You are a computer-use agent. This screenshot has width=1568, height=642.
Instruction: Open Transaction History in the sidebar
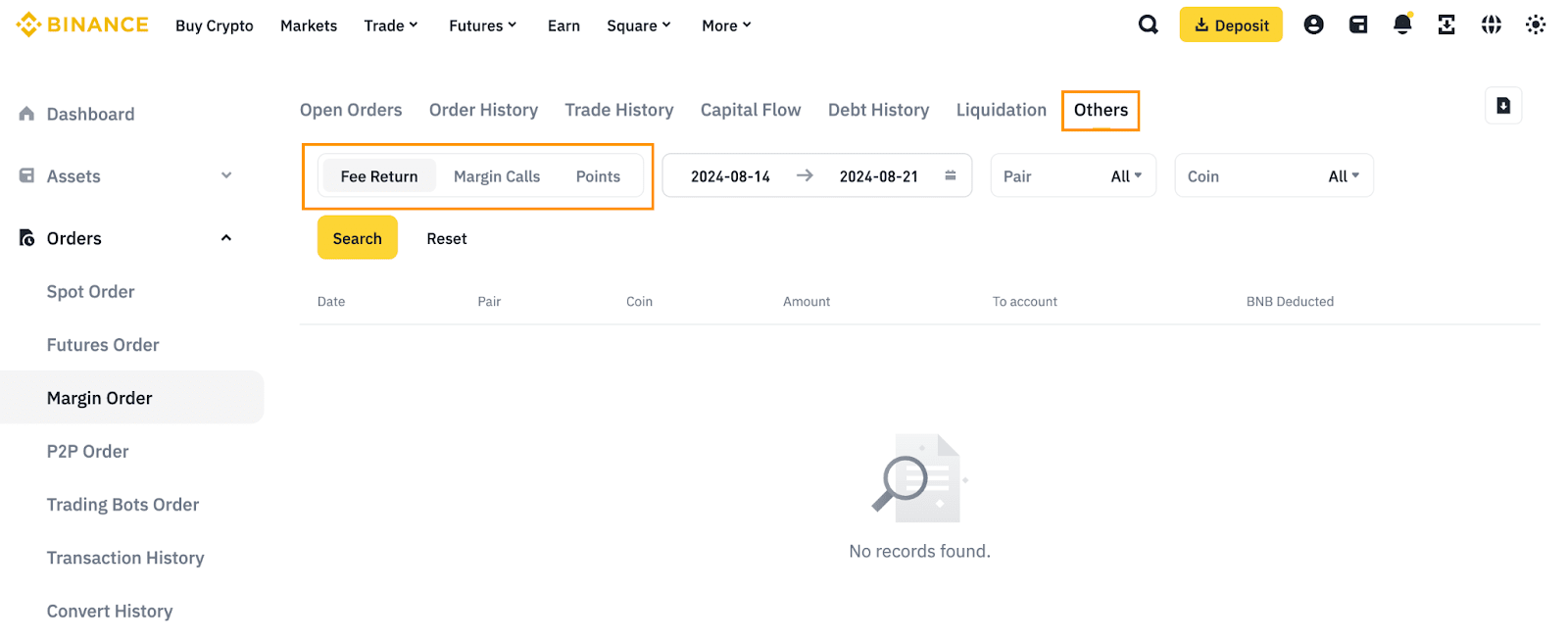click(x=125, y=558)
